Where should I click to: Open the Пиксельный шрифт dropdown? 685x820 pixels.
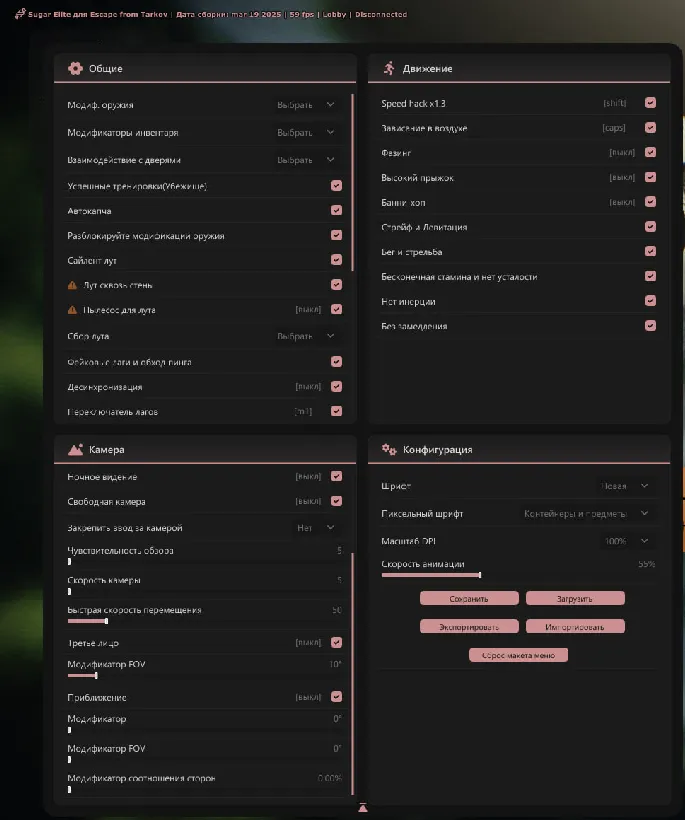(587, 514)
